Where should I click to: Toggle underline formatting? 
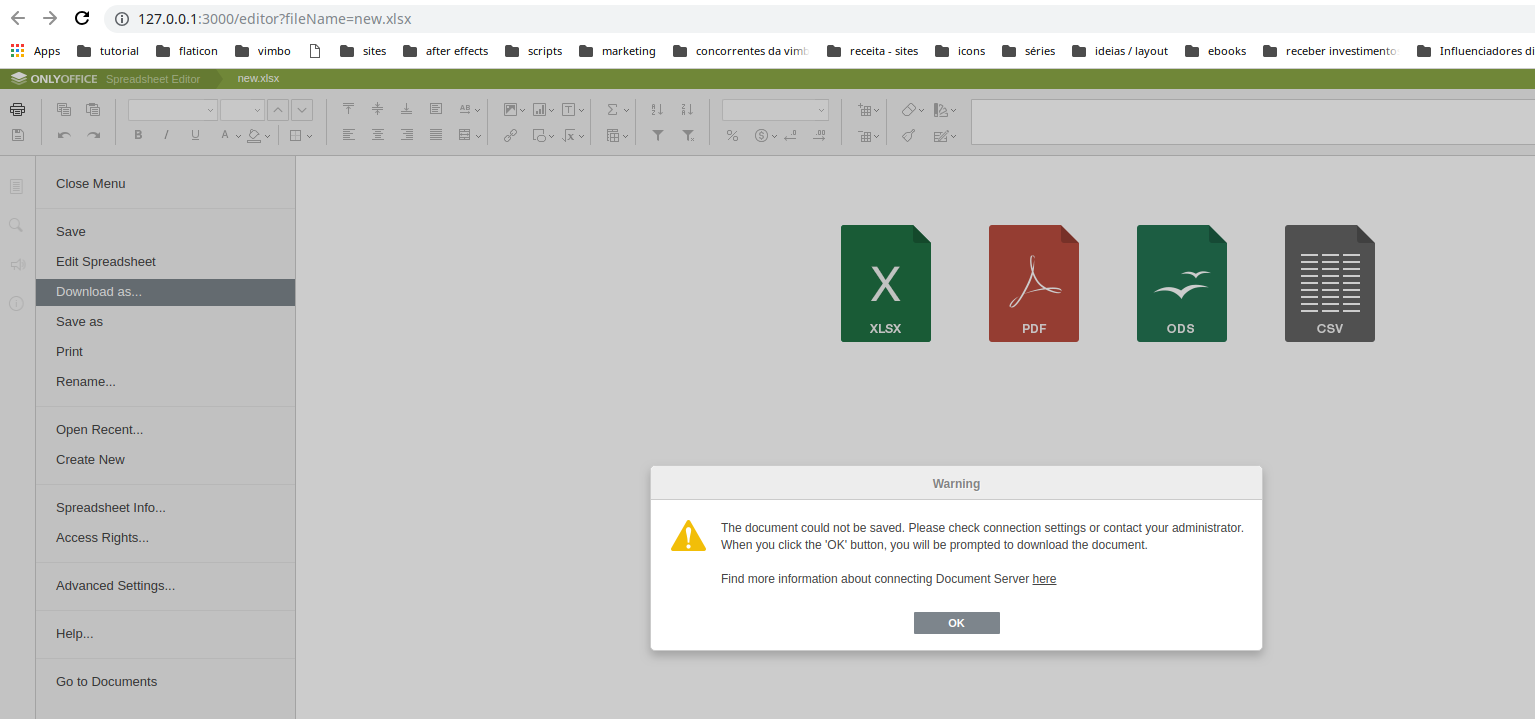[x=194, y=135]
